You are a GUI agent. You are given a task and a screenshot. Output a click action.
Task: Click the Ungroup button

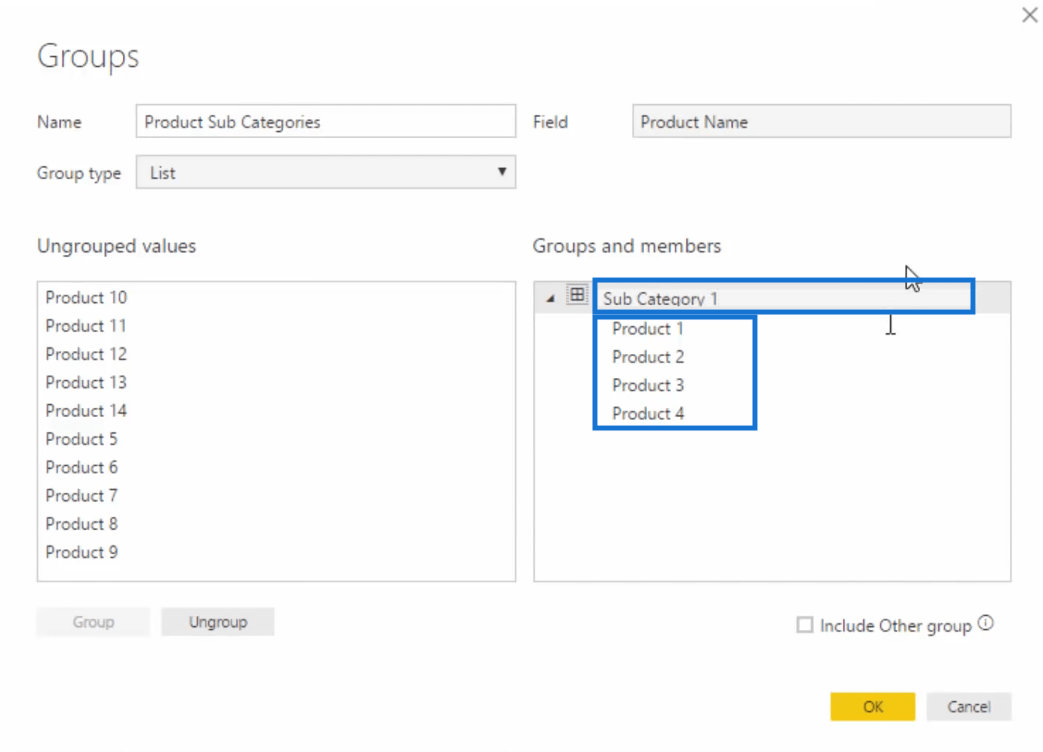click(x=218, y=622)
